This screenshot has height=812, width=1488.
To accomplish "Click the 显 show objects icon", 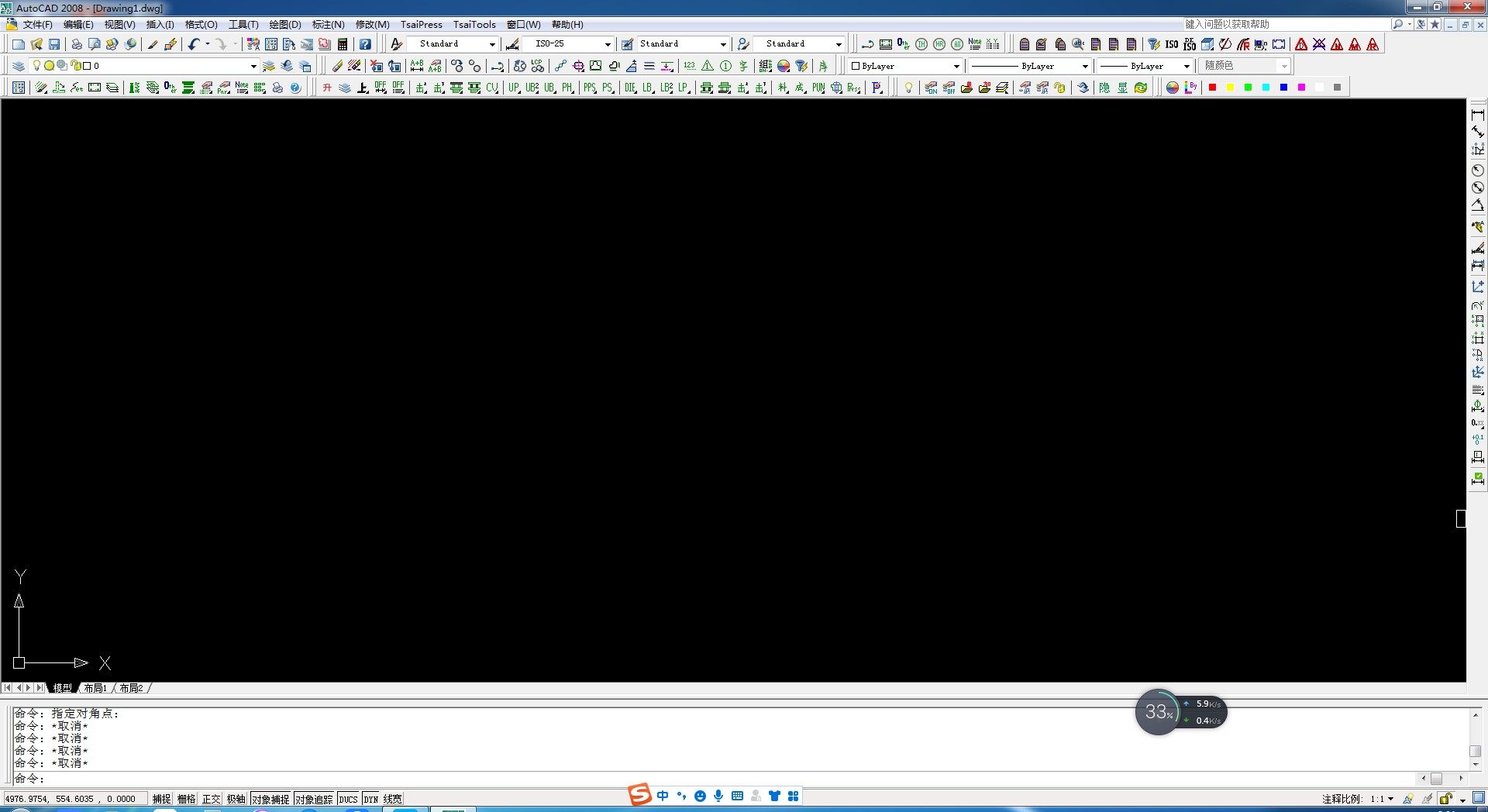I will point(1122,88).
